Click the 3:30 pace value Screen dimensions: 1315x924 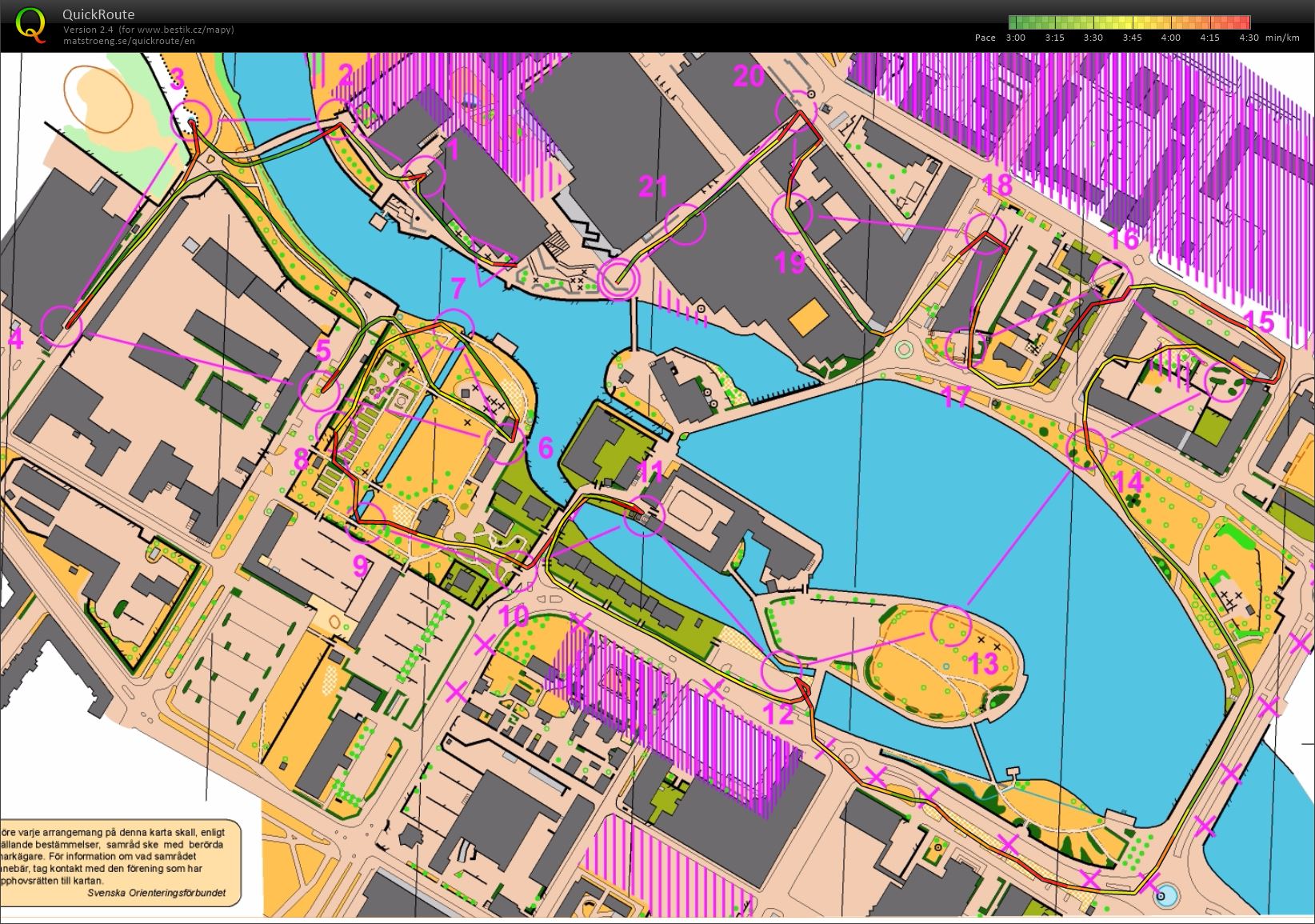1093,38
